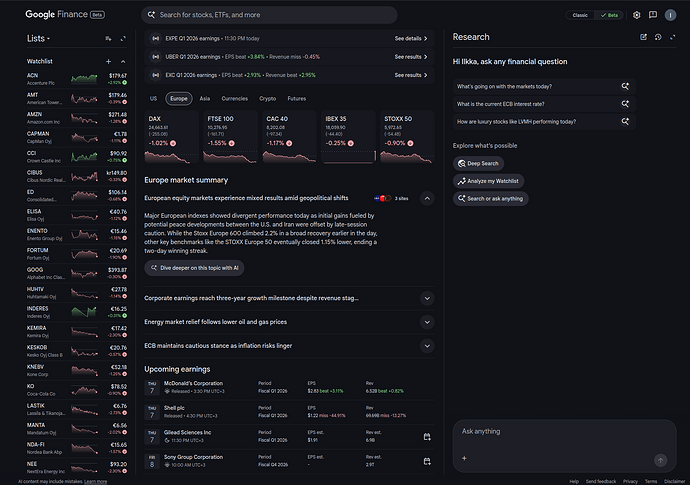Open the CAC 40 index card

289,137
